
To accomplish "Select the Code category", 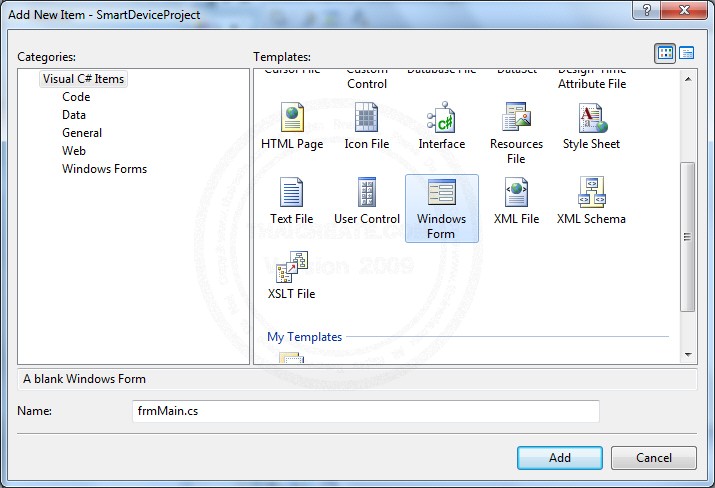I will (76, 97).
